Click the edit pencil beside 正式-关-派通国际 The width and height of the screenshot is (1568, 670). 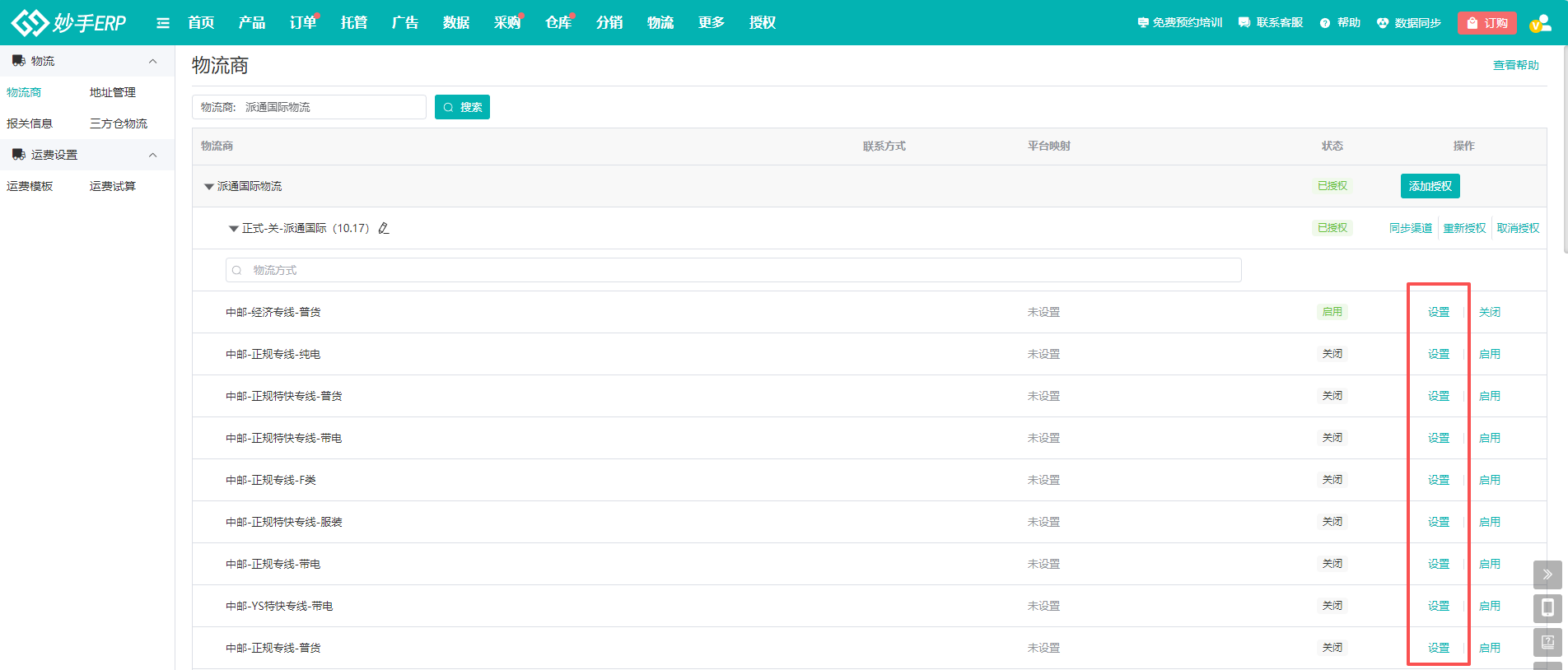384,228
